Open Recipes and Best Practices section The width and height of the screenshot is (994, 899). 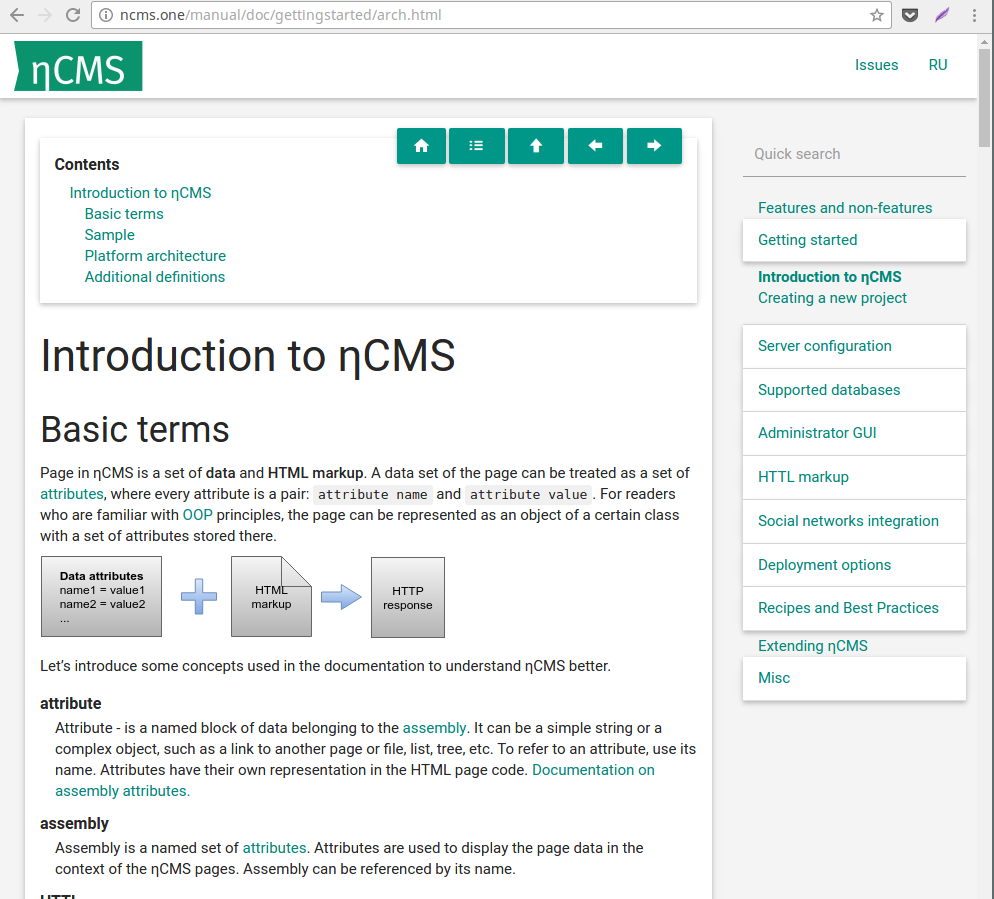pos(854,608)
